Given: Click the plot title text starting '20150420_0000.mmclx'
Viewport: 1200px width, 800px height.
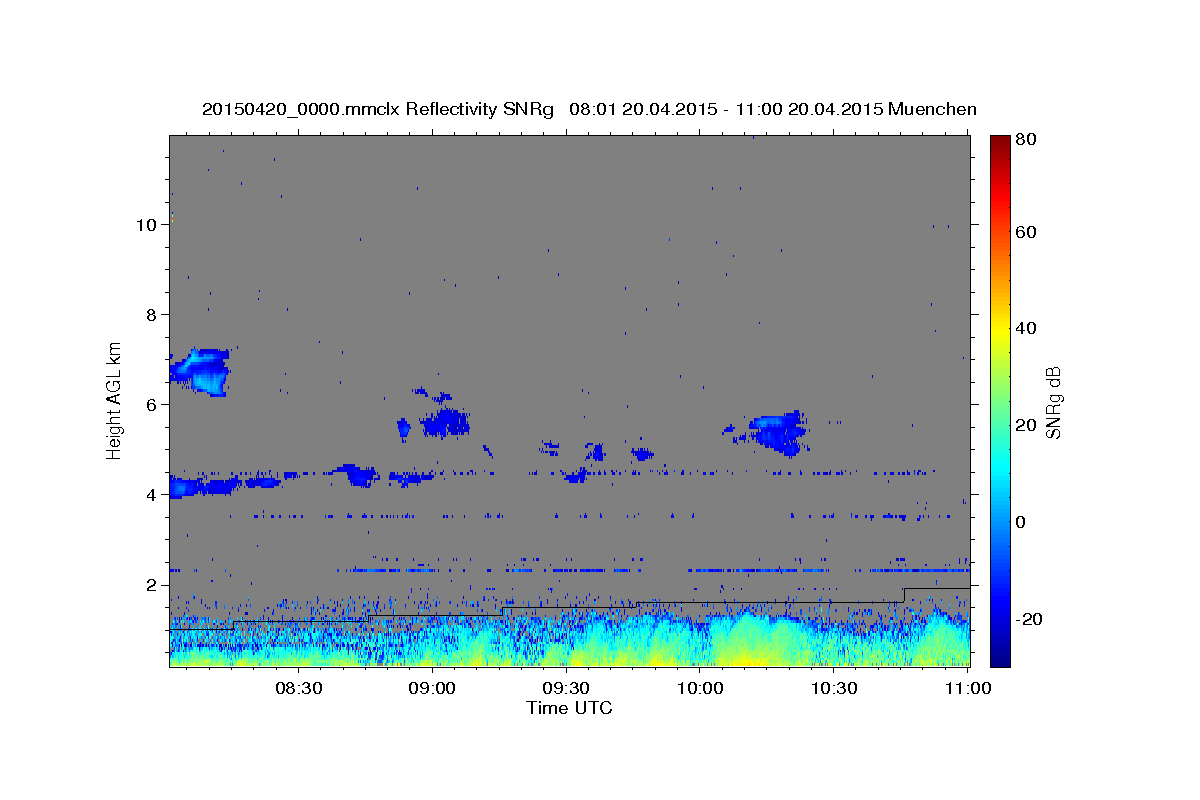Looking at the screenshot, I should coord(589,109).
